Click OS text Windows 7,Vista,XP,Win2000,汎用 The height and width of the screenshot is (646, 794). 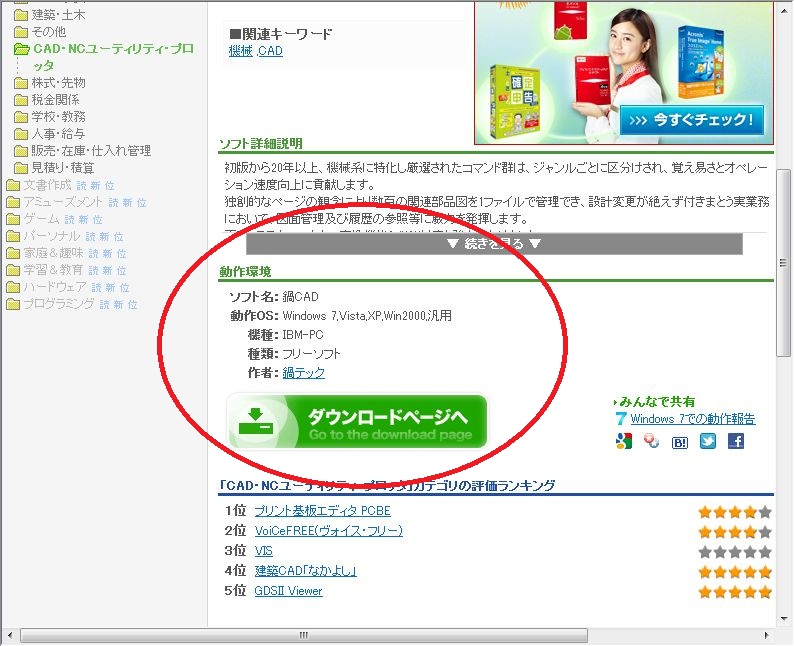coord(367,316)
